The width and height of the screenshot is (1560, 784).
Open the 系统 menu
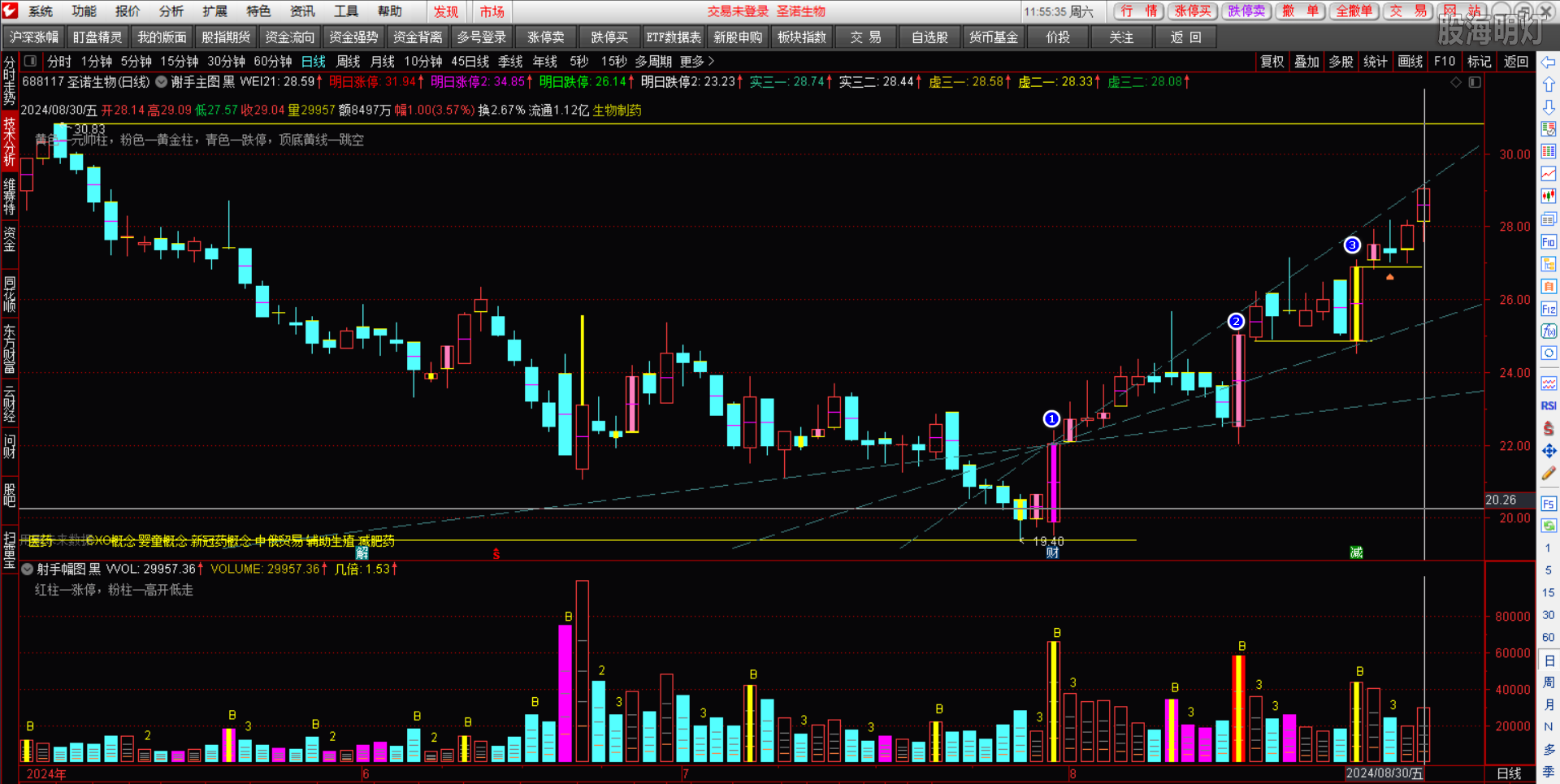[x=41, y=11]
